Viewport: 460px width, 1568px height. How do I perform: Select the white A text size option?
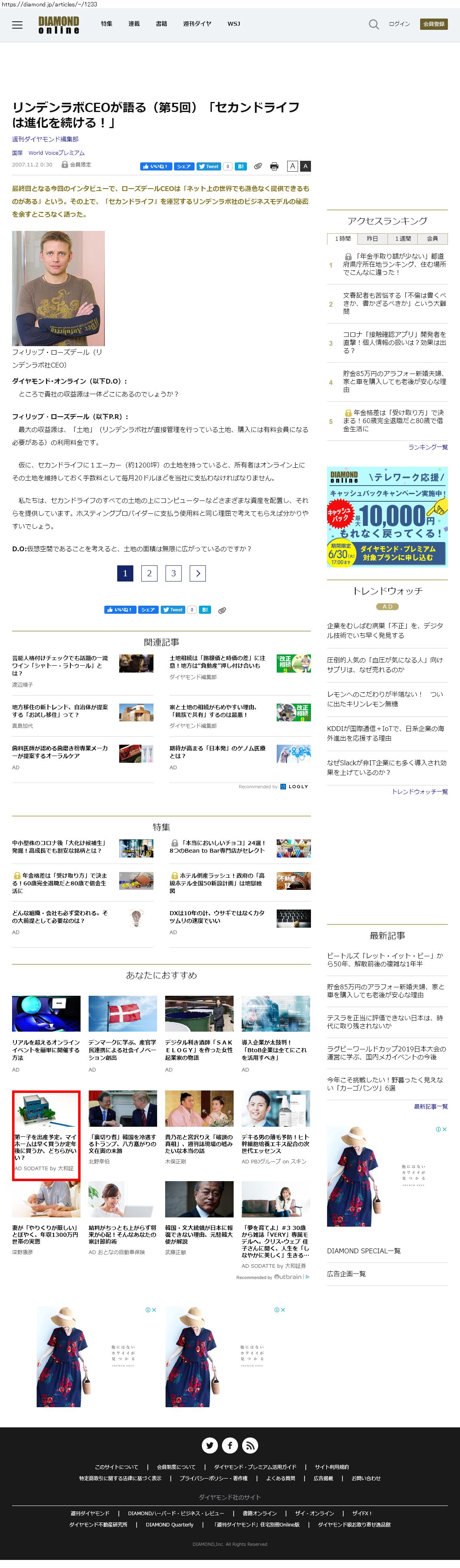(293, 166)
